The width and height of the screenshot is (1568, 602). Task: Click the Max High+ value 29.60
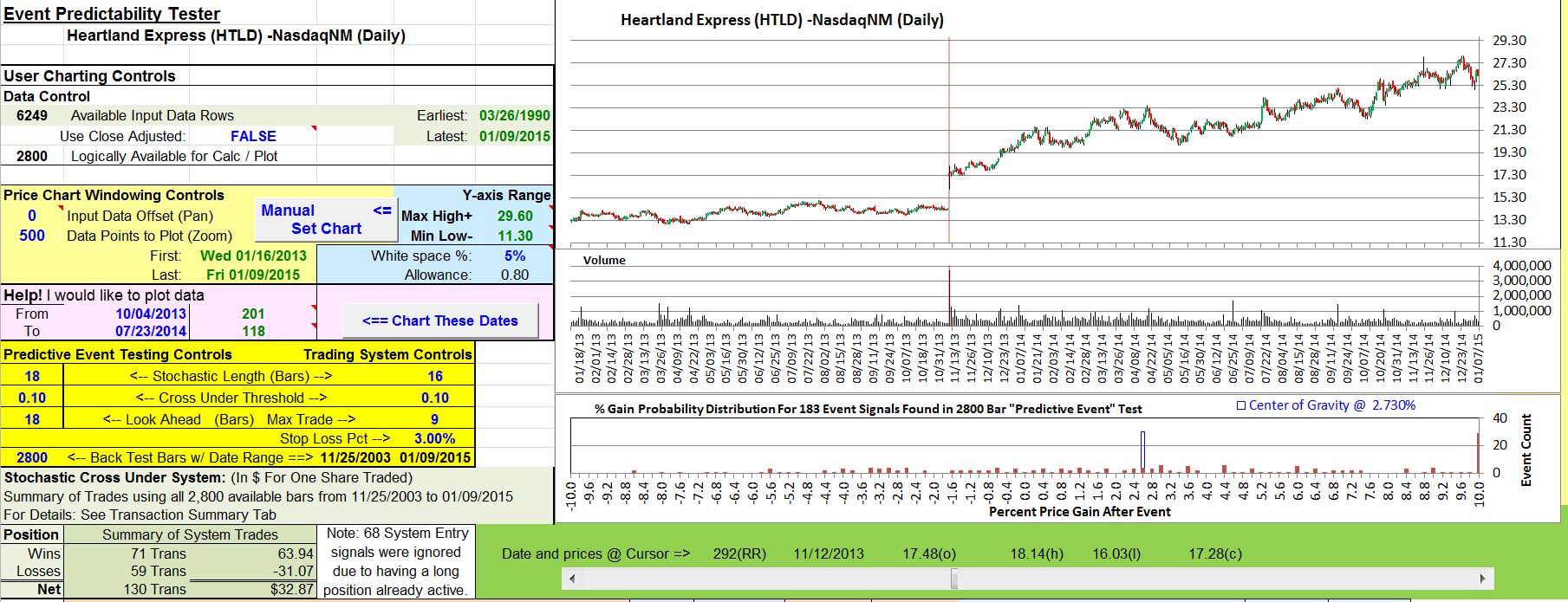[x=515, y=216]
